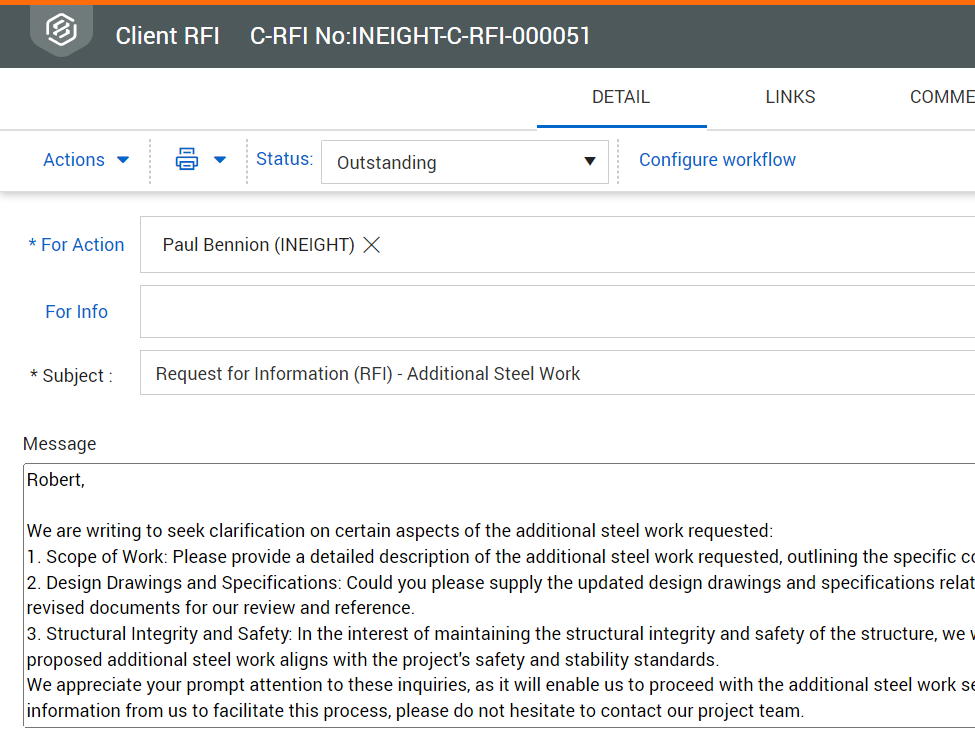Click the C-RFI number in header
Screen dimensions: 975x745
tap(420, 36)
